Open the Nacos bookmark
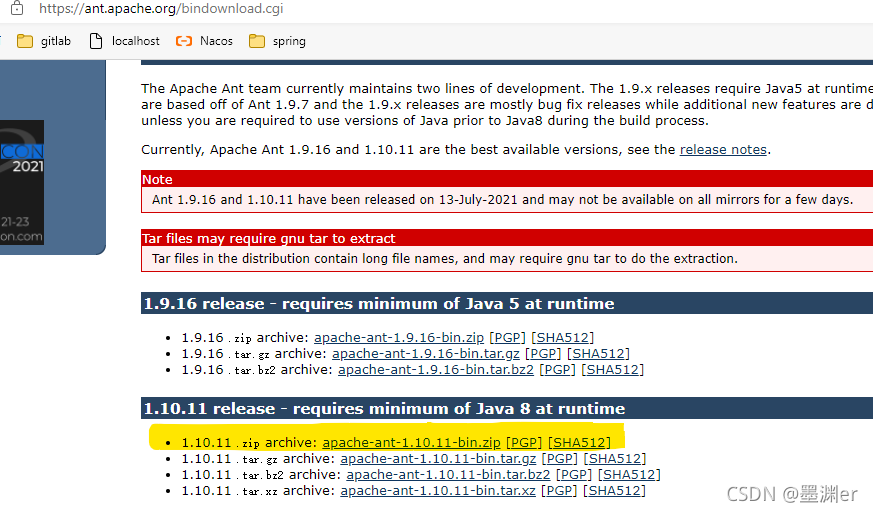The height and width of the screenshot is (512, 873). point(204,41)
